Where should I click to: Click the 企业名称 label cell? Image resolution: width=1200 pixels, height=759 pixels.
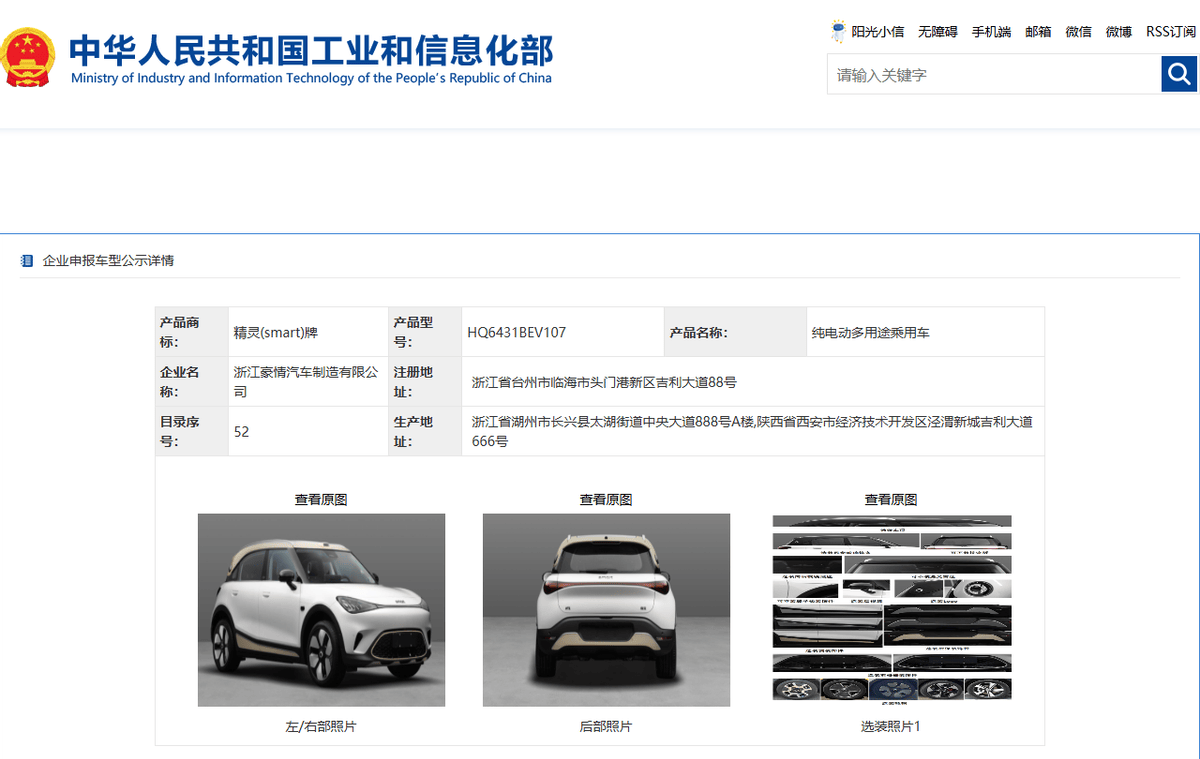coord(192,382)
